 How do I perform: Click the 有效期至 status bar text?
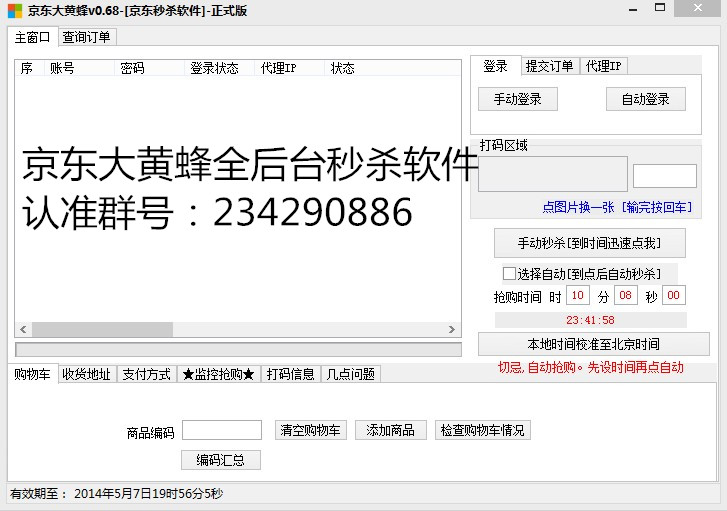click(x=116, y=493)
